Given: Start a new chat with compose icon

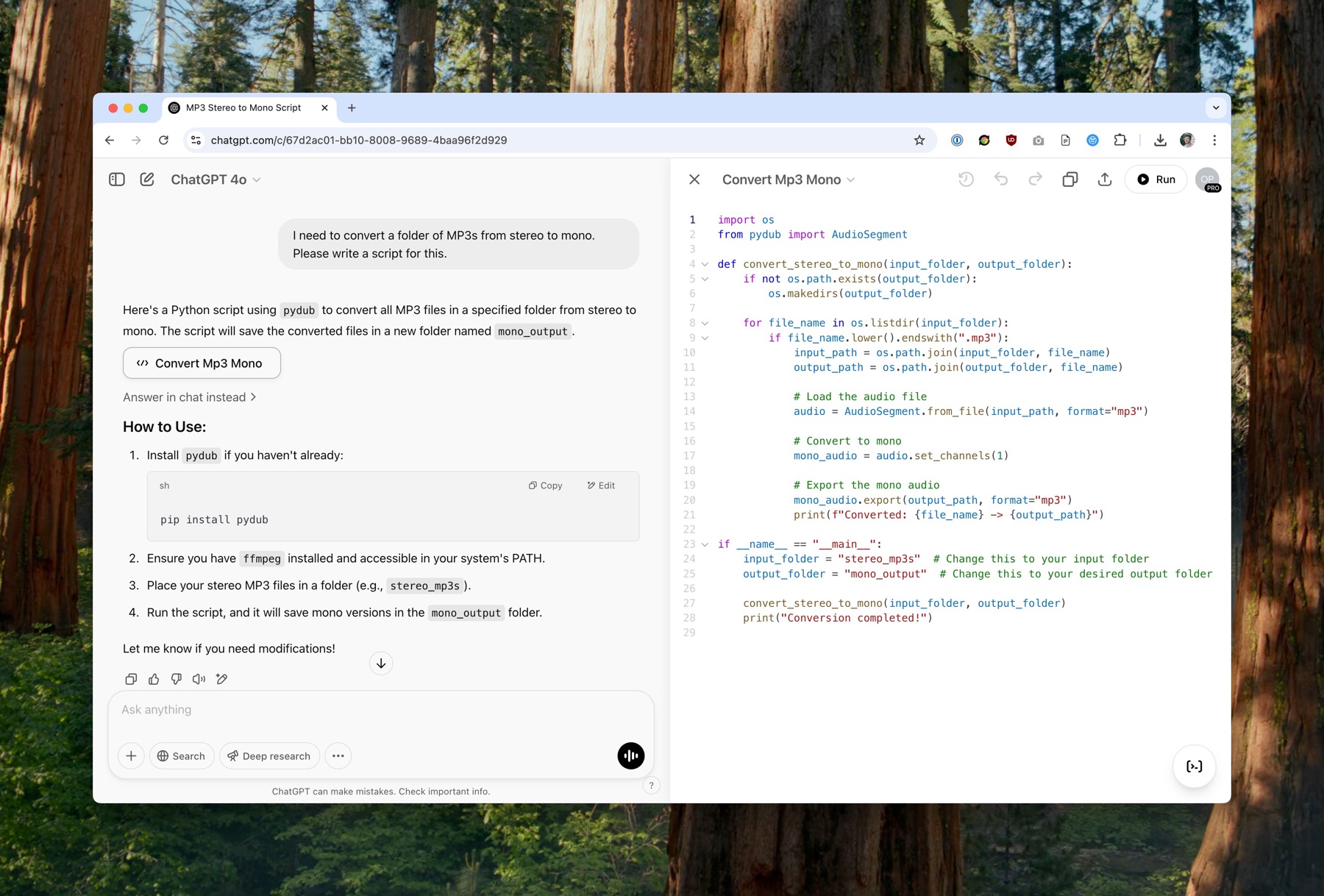Looking at the screenshot, I should [x=147, y=179].
